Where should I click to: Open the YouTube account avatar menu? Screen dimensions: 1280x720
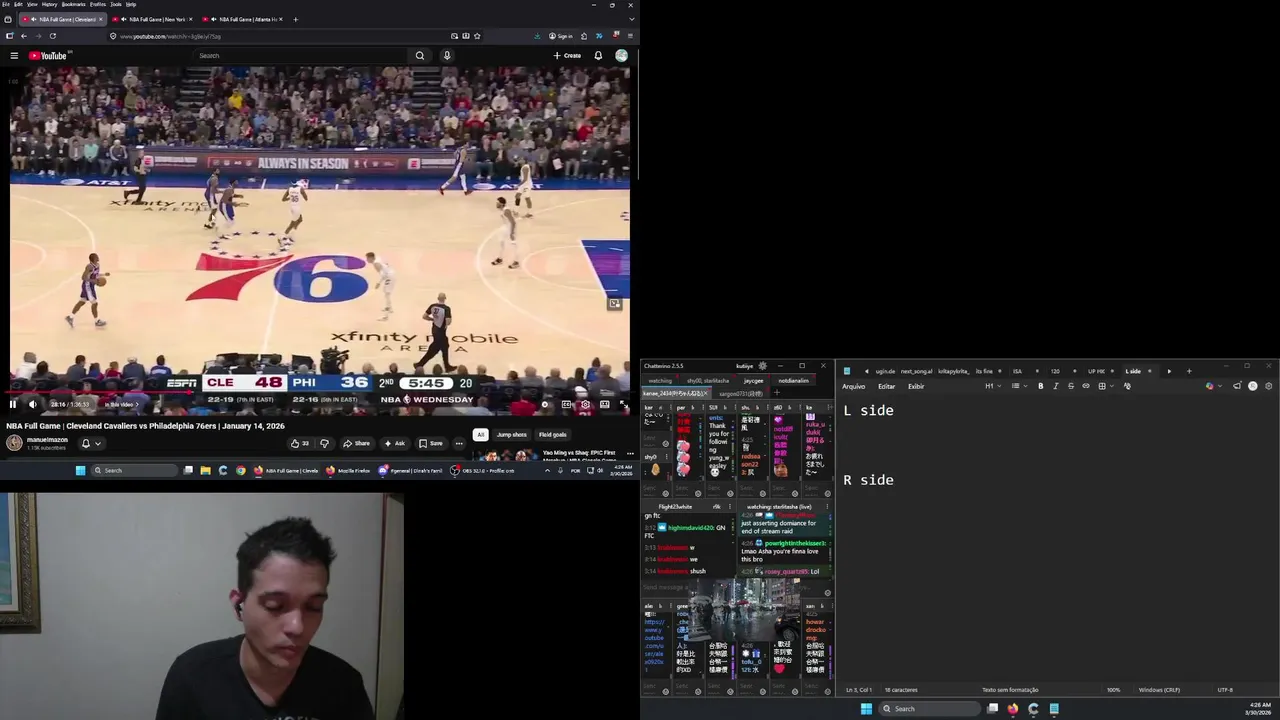click(621, 56)
